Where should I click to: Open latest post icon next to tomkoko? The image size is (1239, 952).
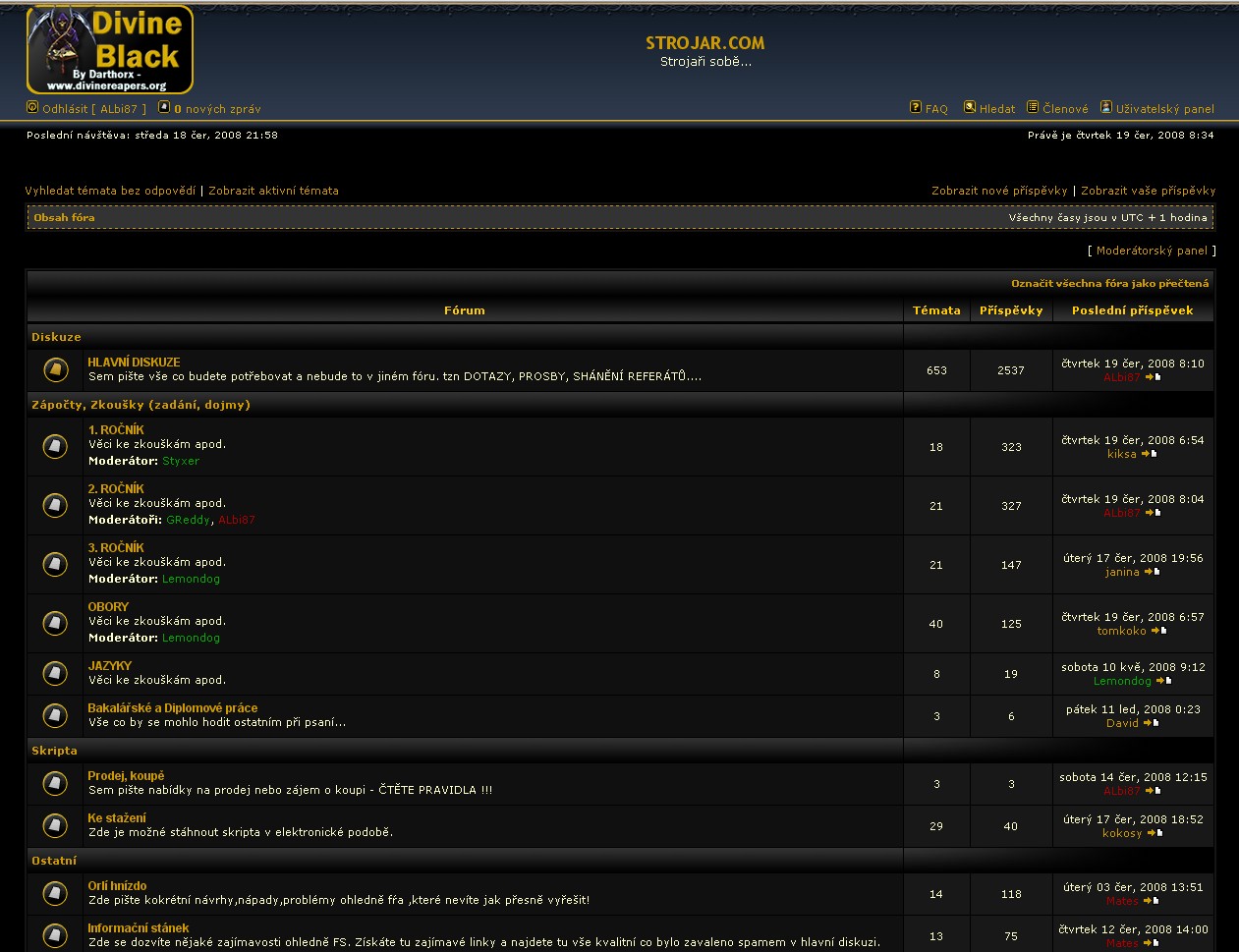tap(1159, 631)
